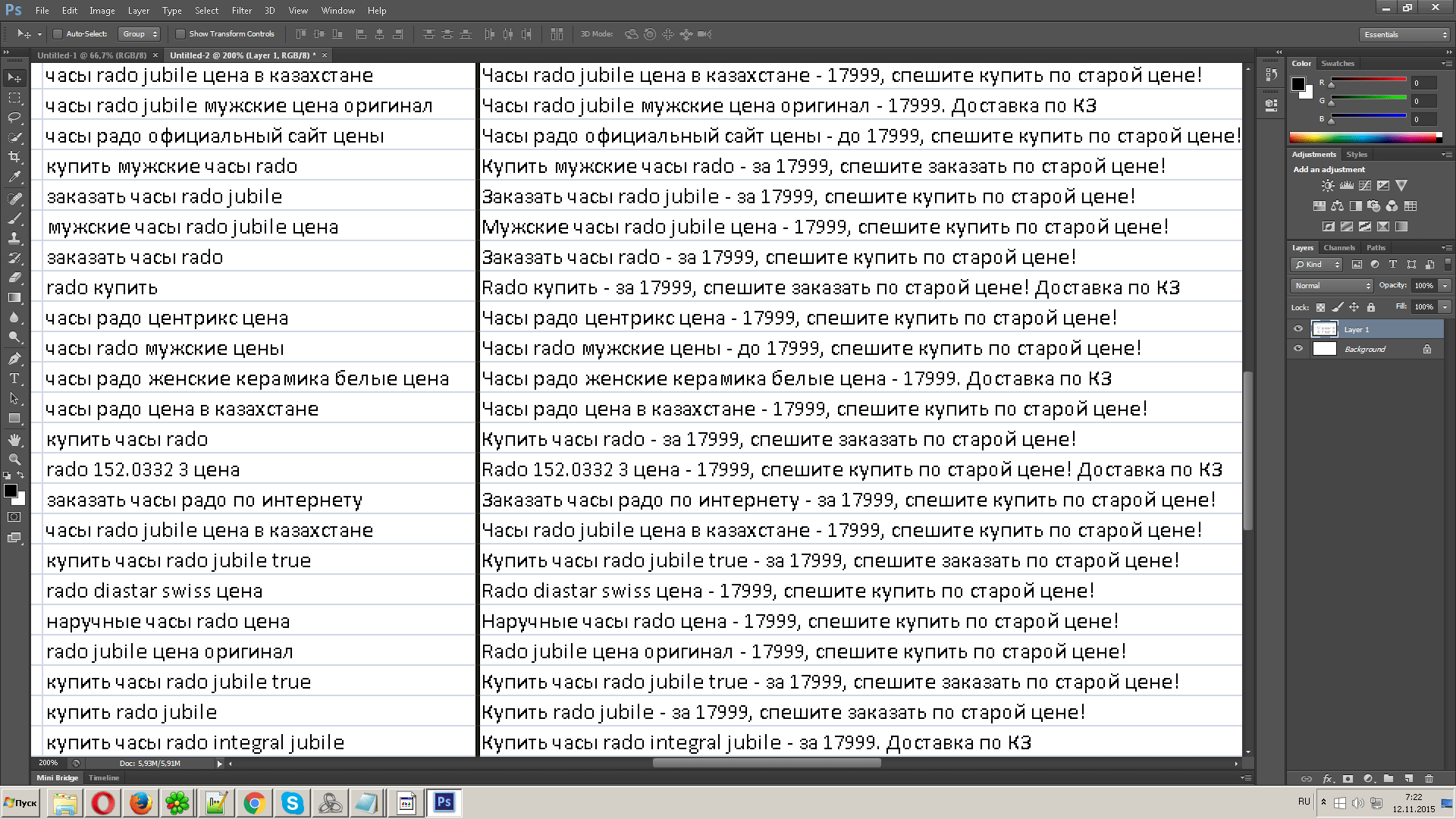Toggle Quick Mask mode
This screenshot has height=819, width=1456.
(x=14, y=517)
